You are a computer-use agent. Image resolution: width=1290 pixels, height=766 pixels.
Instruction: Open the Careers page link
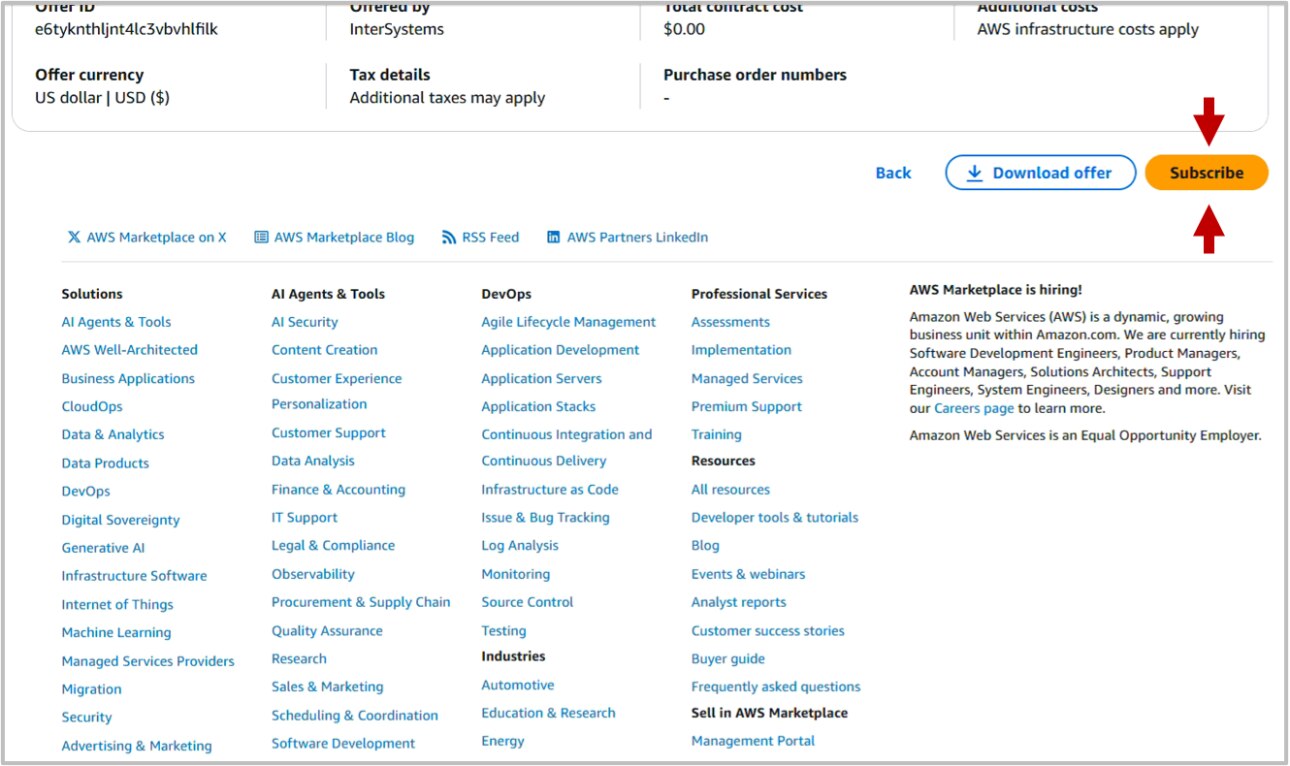[974, 408]
